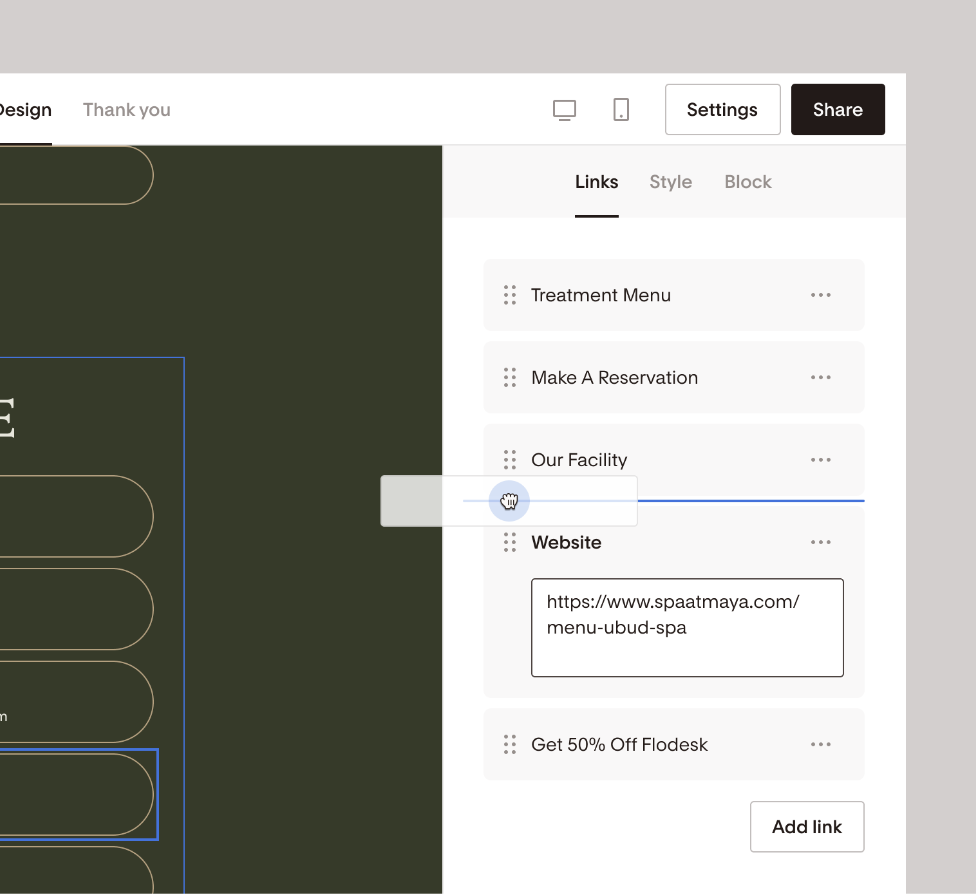Switch to desktop preview icon
Viewport: 976px width, 894px height.
[565, 110]
